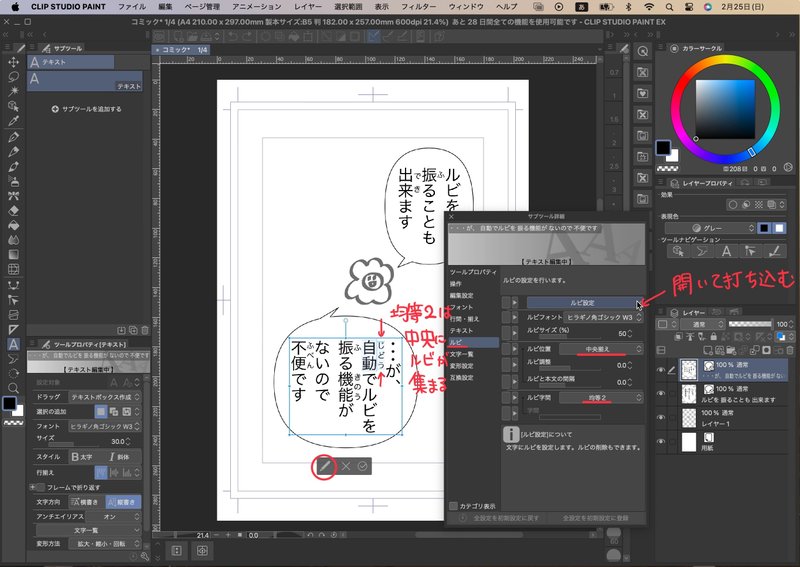
Task: Adjust the layer opacity slider
Action: pyautogui.click(x=749, y=324)
